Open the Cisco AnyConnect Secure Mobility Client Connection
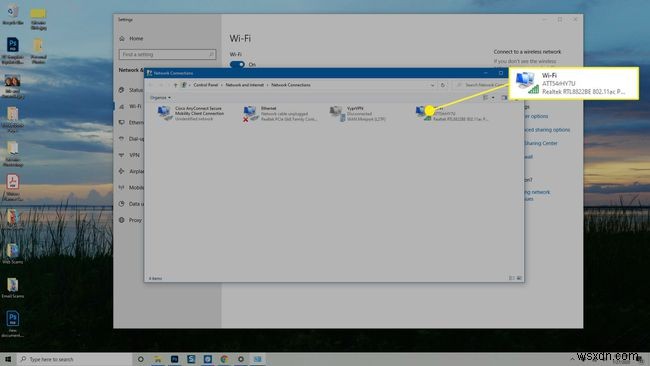Viewport: 650px width, 366px height. [x=191, y=113]
